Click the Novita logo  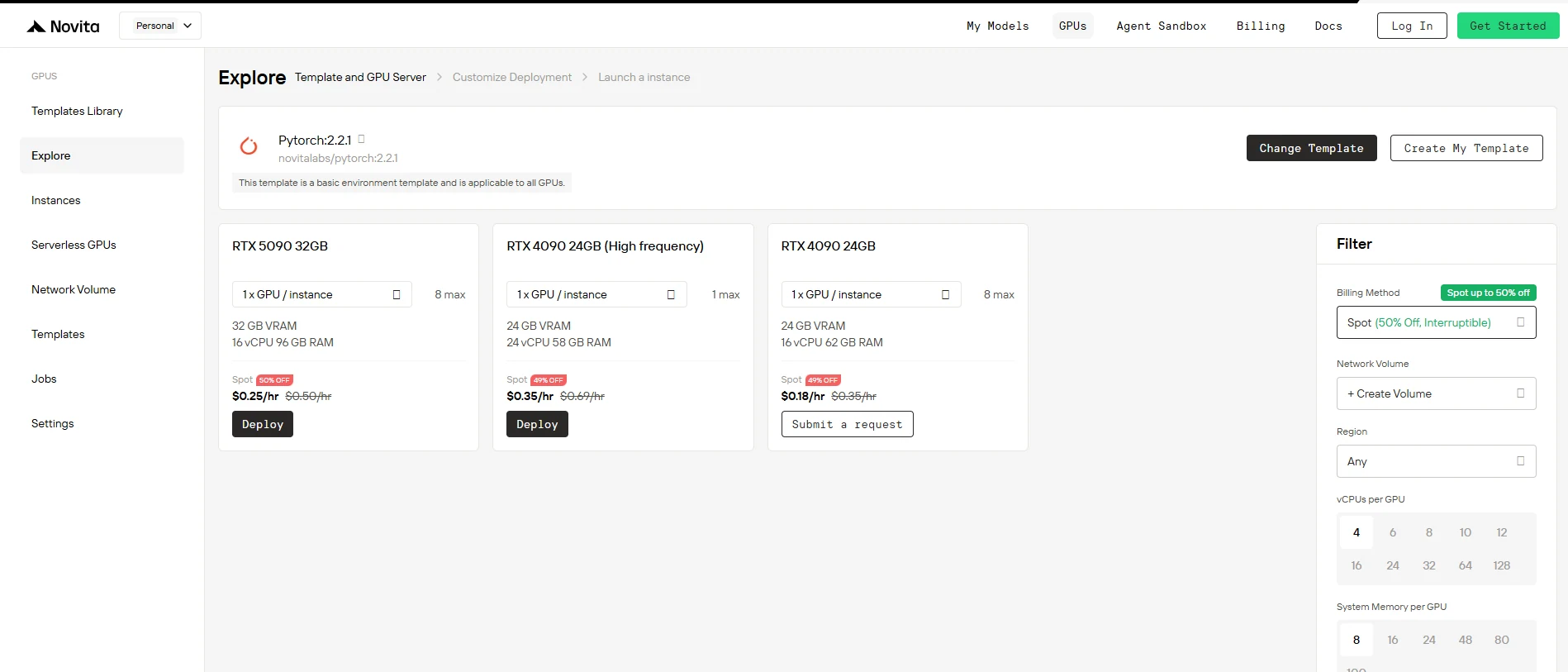pyautogui.click(x=63, y=26)
